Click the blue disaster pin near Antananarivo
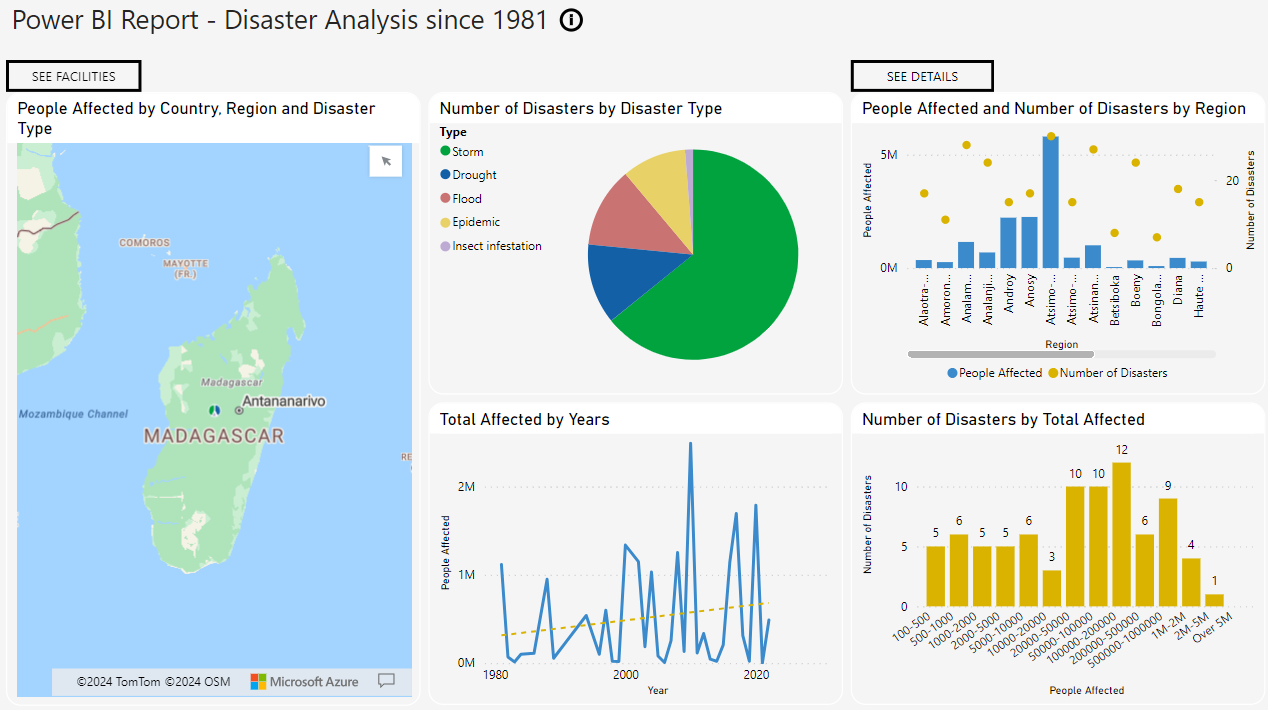Viewport: 1268px width, 710px height. click(217, 410)
